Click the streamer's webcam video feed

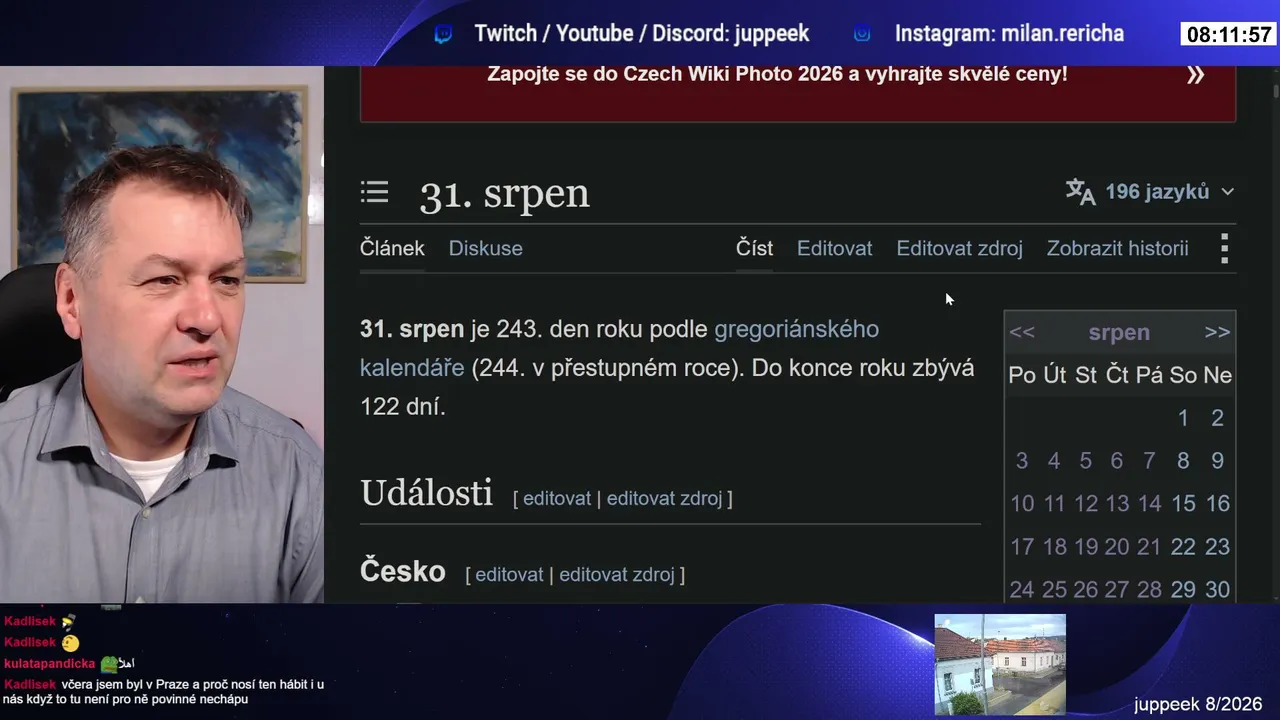[x=162, y=335]
